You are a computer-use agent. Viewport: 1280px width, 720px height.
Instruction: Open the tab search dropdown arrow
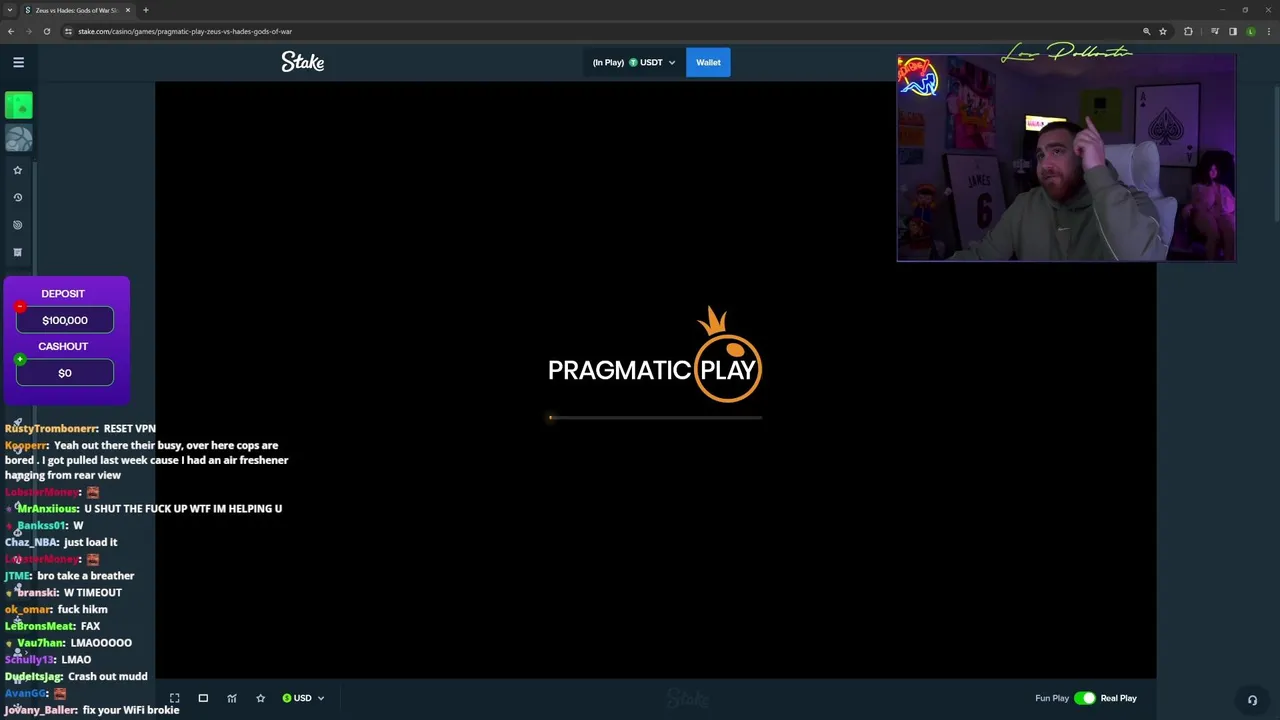pyautogui.click(x=10, y=10)
